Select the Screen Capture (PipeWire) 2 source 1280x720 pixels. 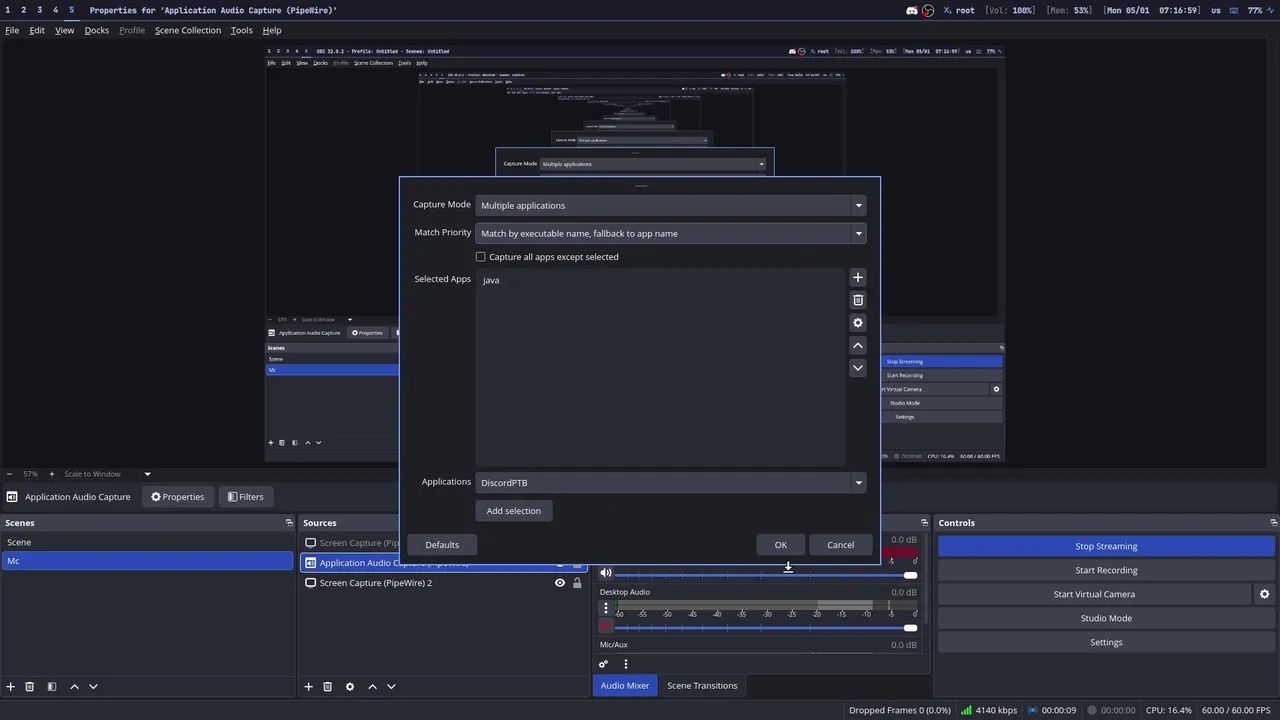pos(376,583)
